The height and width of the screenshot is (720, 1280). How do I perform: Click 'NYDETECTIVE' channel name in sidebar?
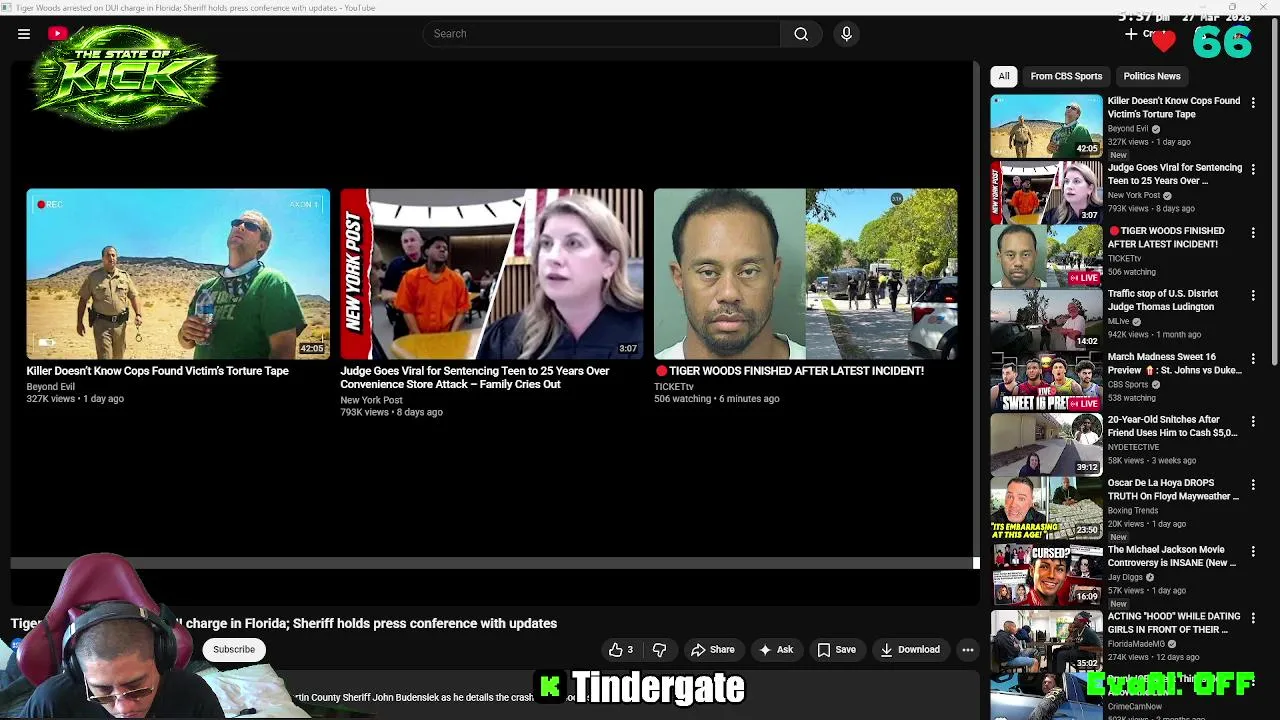coord(1134,448)
